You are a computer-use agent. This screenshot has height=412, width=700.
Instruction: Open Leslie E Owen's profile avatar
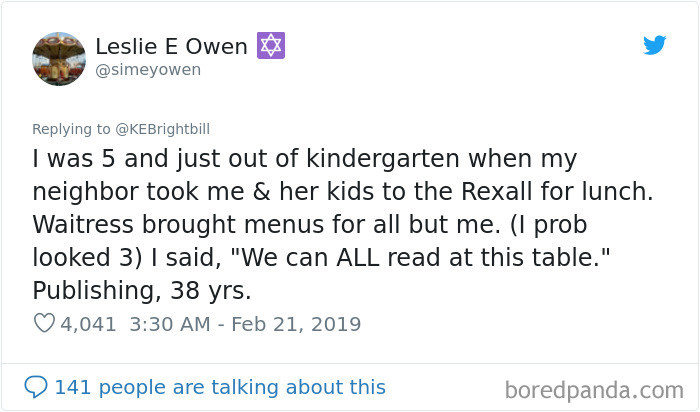[x=59, y=57]
